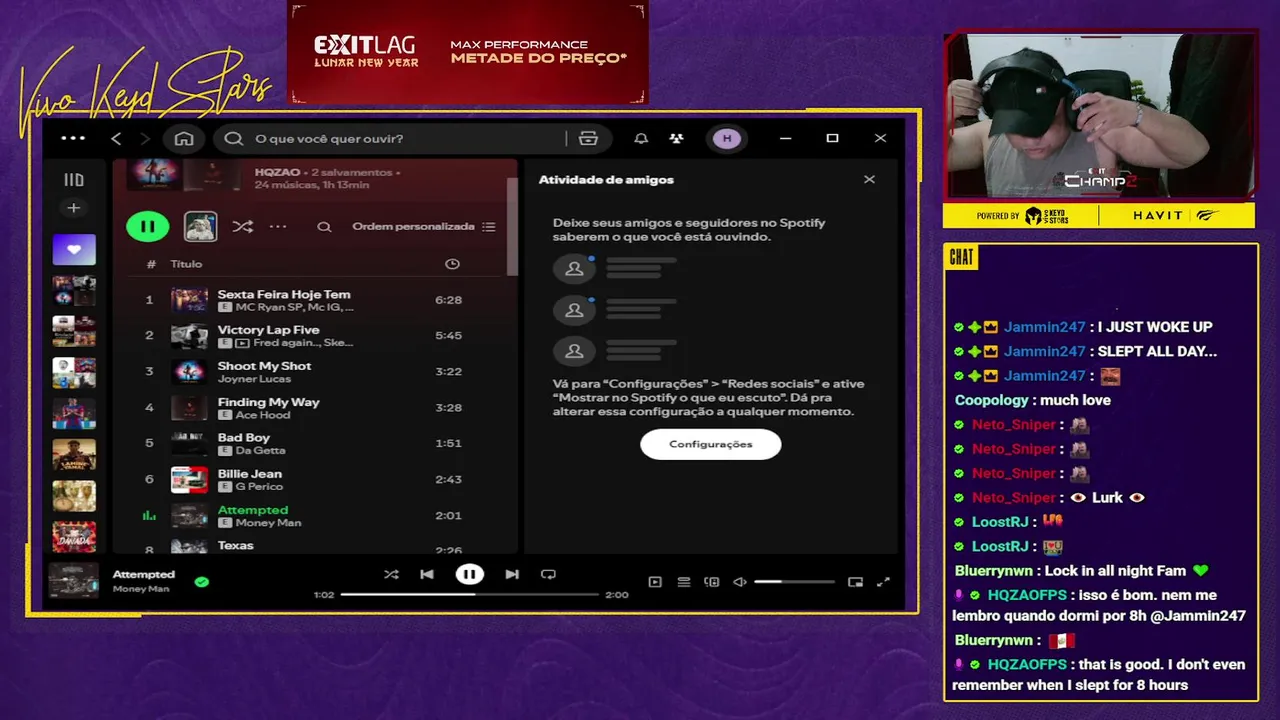Toggle playlist shuffle beside cover thumbnail
This screenshot has height=720, width=1280.
[243, 227]
